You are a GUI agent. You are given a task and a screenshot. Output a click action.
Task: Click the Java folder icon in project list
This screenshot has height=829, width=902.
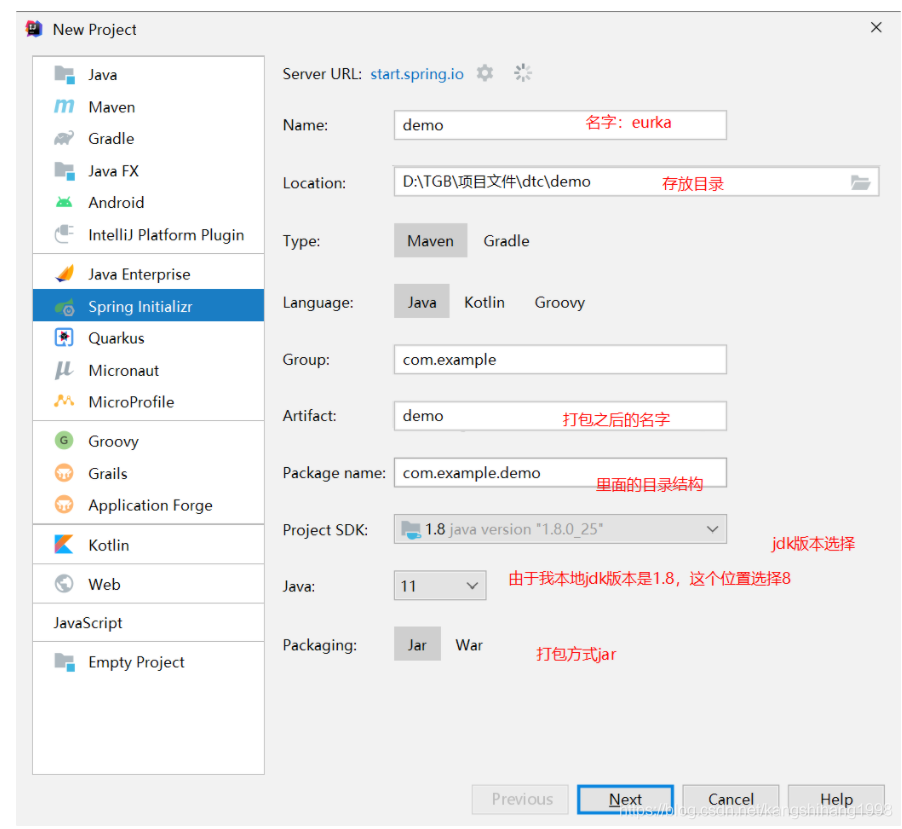pos(64,75)
